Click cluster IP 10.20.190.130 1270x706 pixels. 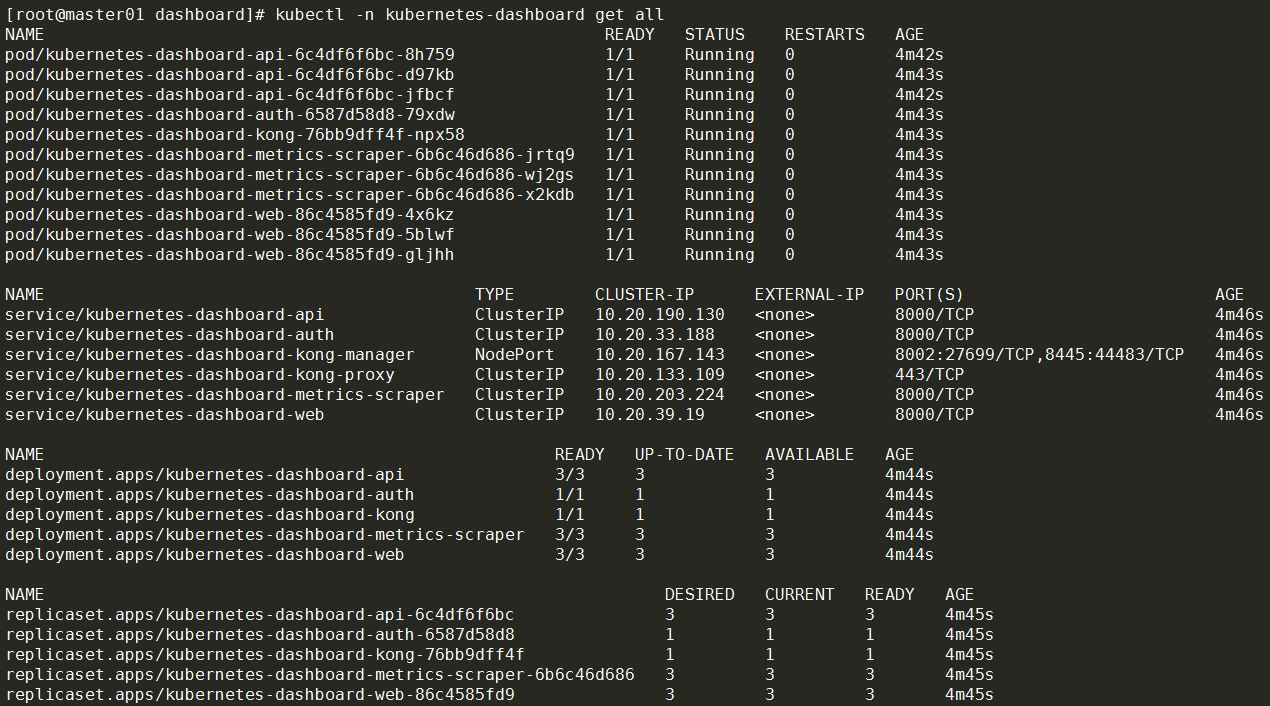point(659,314)
